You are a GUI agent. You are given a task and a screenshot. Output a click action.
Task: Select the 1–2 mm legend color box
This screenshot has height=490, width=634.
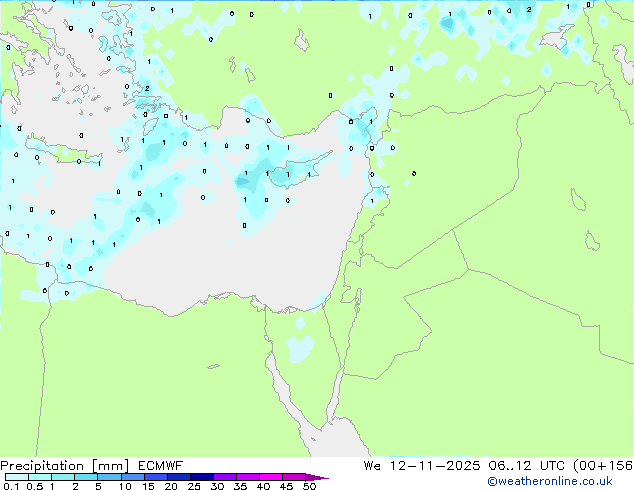[63, 477]
